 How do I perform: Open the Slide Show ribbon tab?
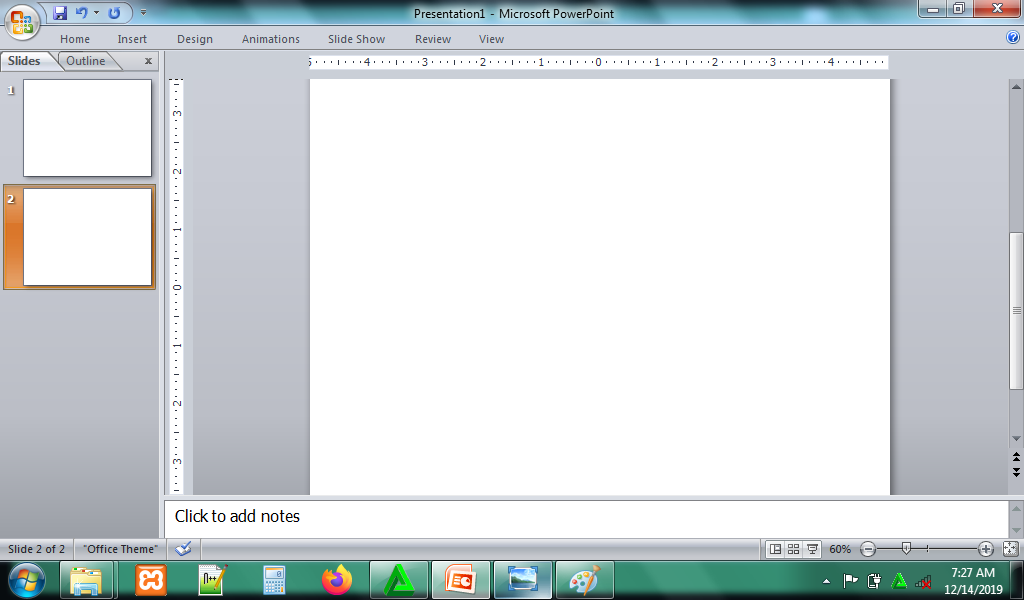[357, 39]
